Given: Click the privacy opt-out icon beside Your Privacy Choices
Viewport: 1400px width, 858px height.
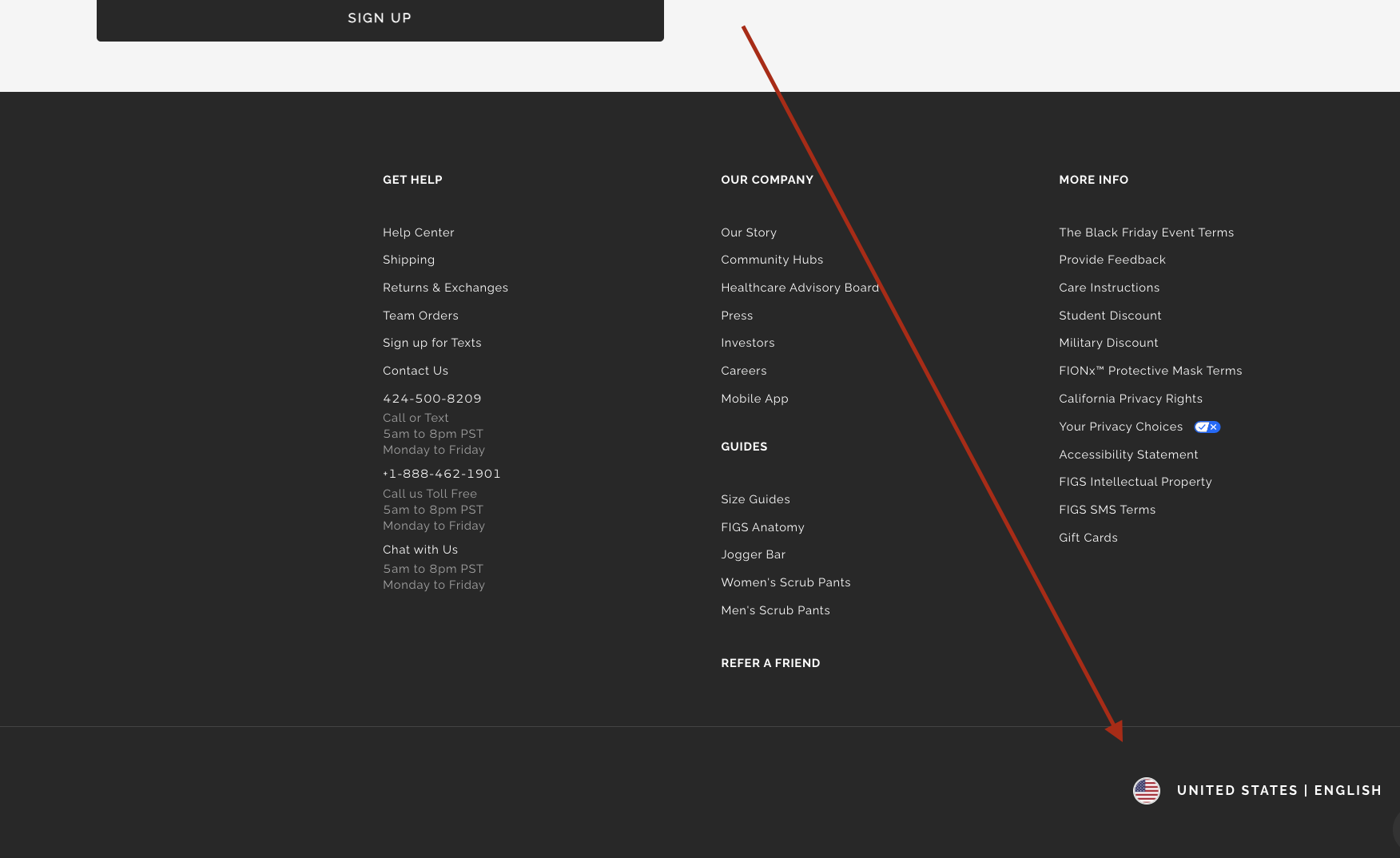Looking at the screenshot, I should tap(1206, 427).
